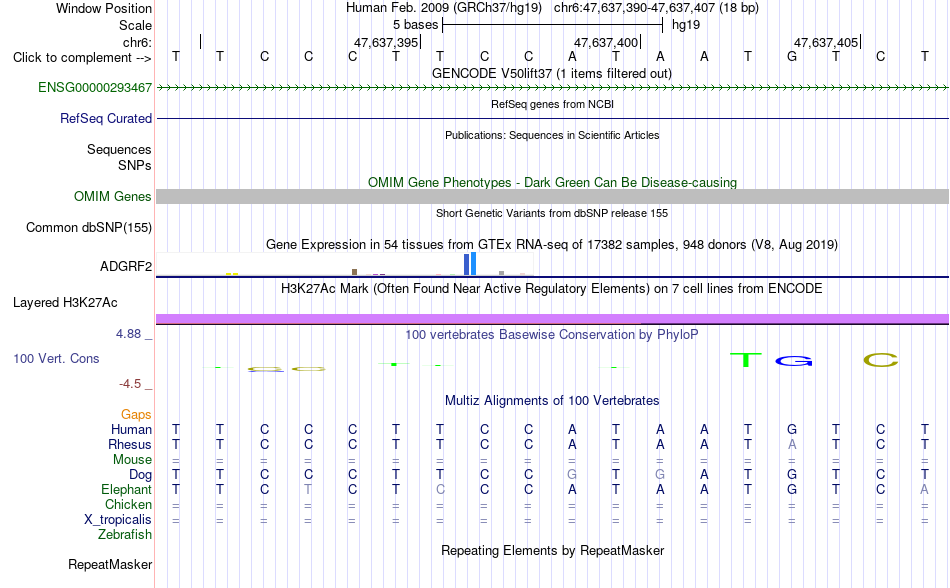Click the 47,637,405 position marker
Screen dimensions: 950x588
826,42
